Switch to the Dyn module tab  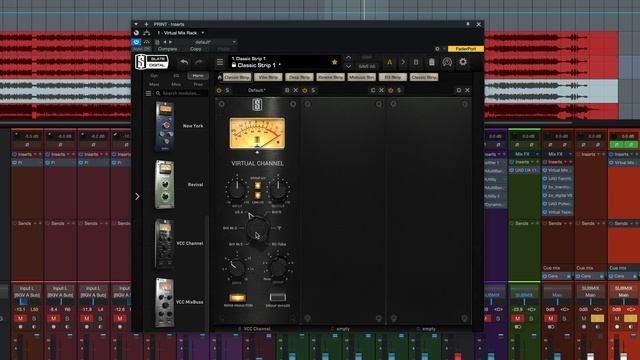point(154,76)
